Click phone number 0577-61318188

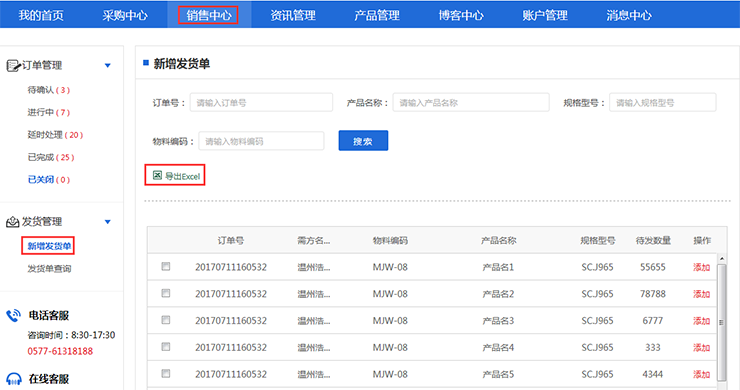[x=60, y=351]
